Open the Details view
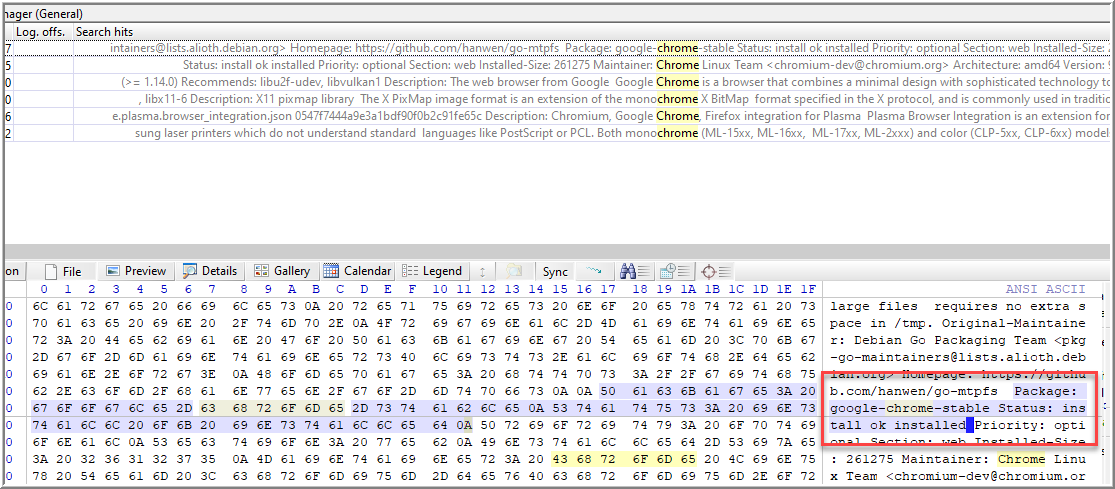Screen dimensions: 1115x489 tap(210, 271)
